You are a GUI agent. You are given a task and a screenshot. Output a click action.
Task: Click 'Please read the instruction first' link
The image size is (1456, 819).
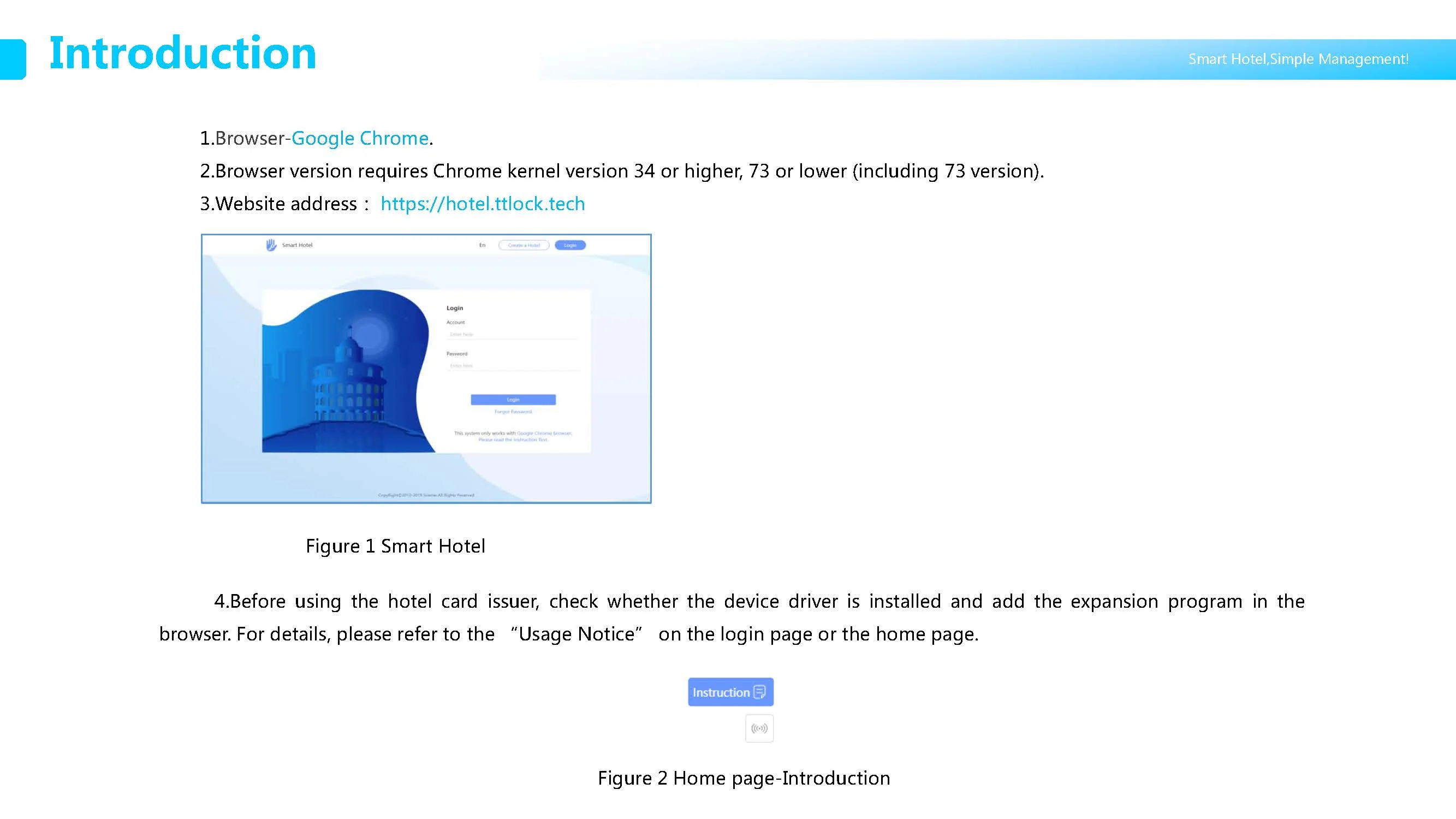(513, 440)
